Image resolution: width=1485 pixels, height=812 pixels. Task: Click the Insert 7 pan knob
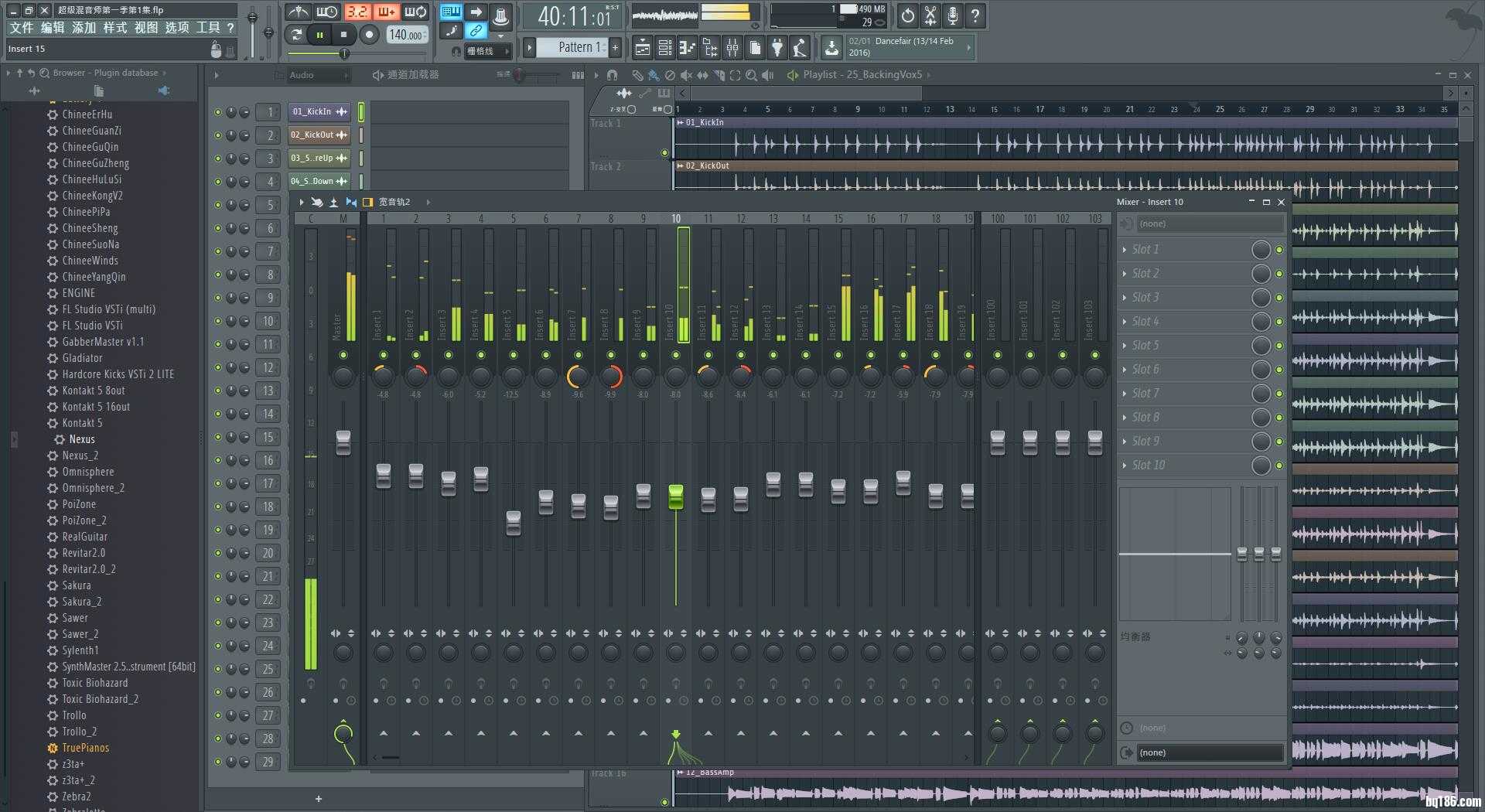[578, 377]
